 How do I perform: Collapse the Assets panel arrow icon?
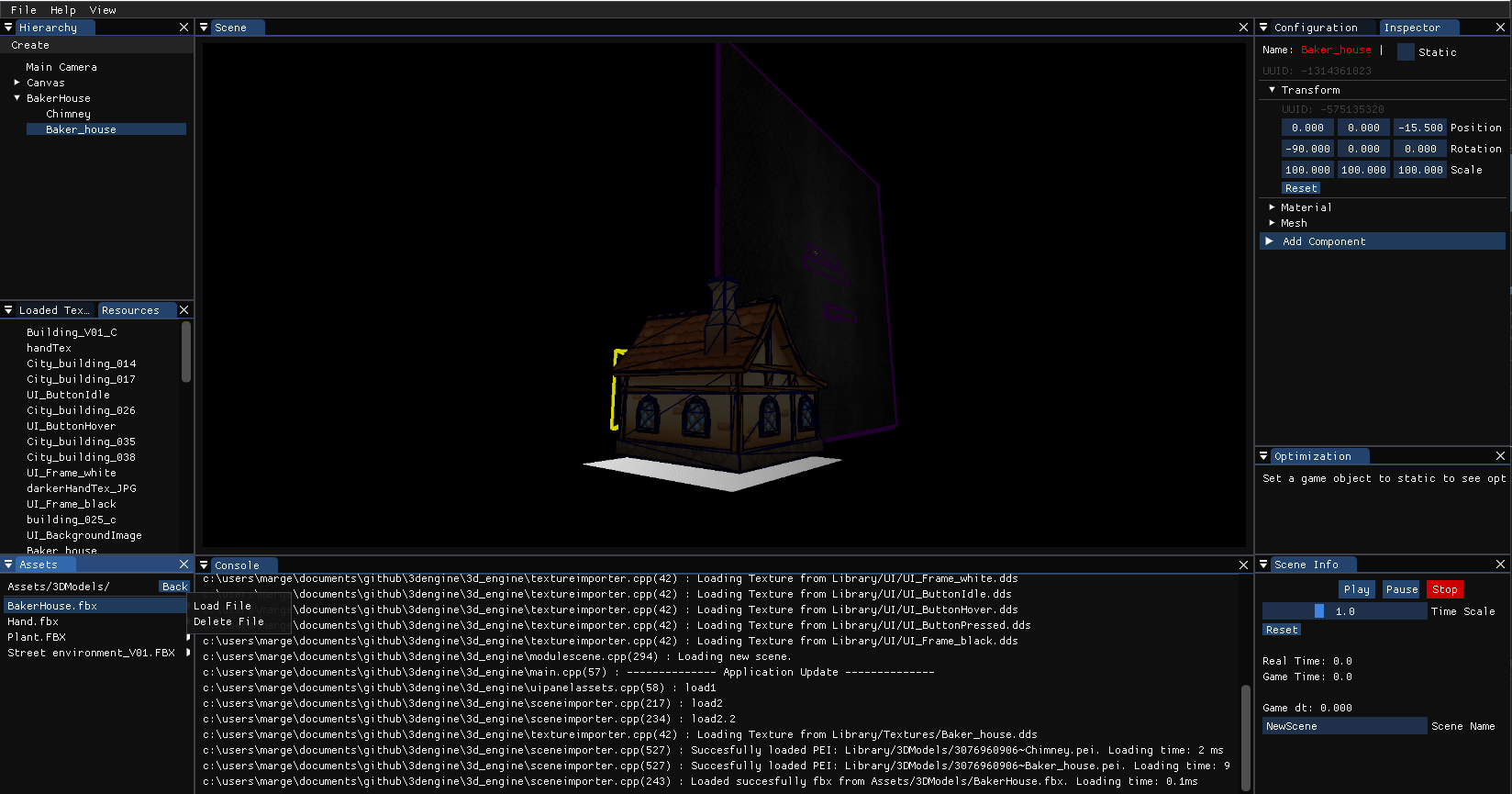(x=8, y=565)
